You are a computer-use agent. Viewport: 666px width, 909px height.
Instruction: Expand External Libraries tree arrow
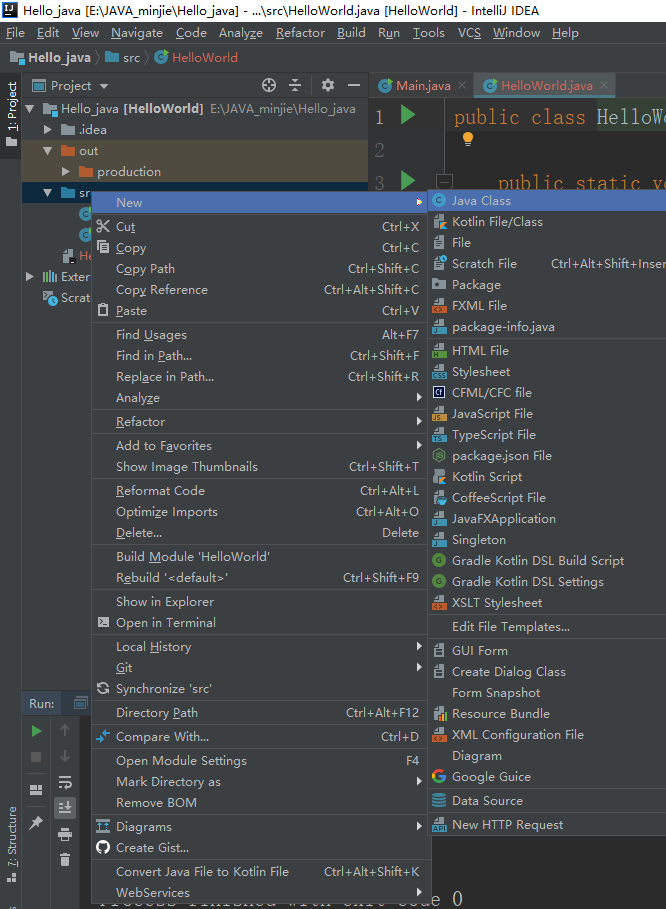click(x=30, y=277)
